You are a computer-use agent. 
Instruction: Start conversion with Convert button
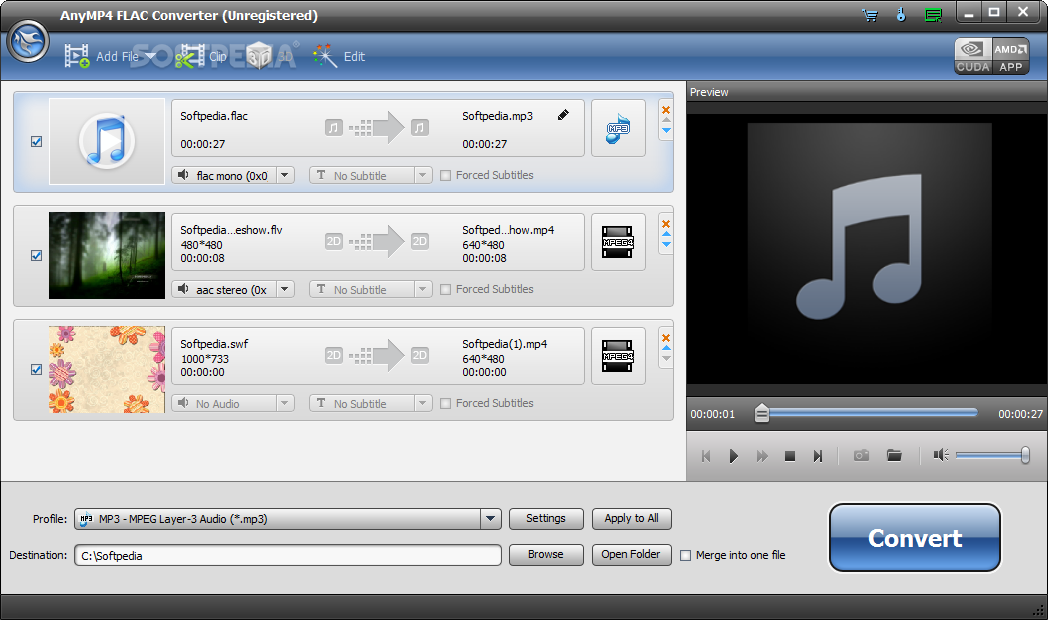[x=915, y=538]
